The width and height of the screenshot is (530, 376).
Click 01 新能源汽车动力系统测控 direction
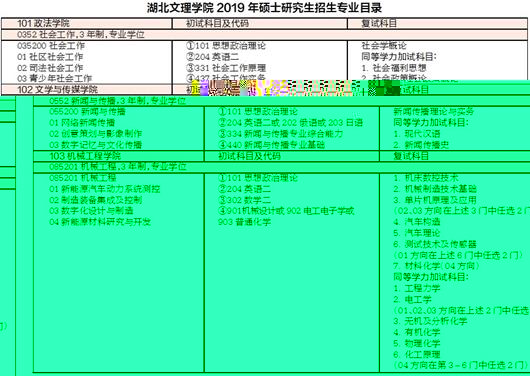coord(104,189)
